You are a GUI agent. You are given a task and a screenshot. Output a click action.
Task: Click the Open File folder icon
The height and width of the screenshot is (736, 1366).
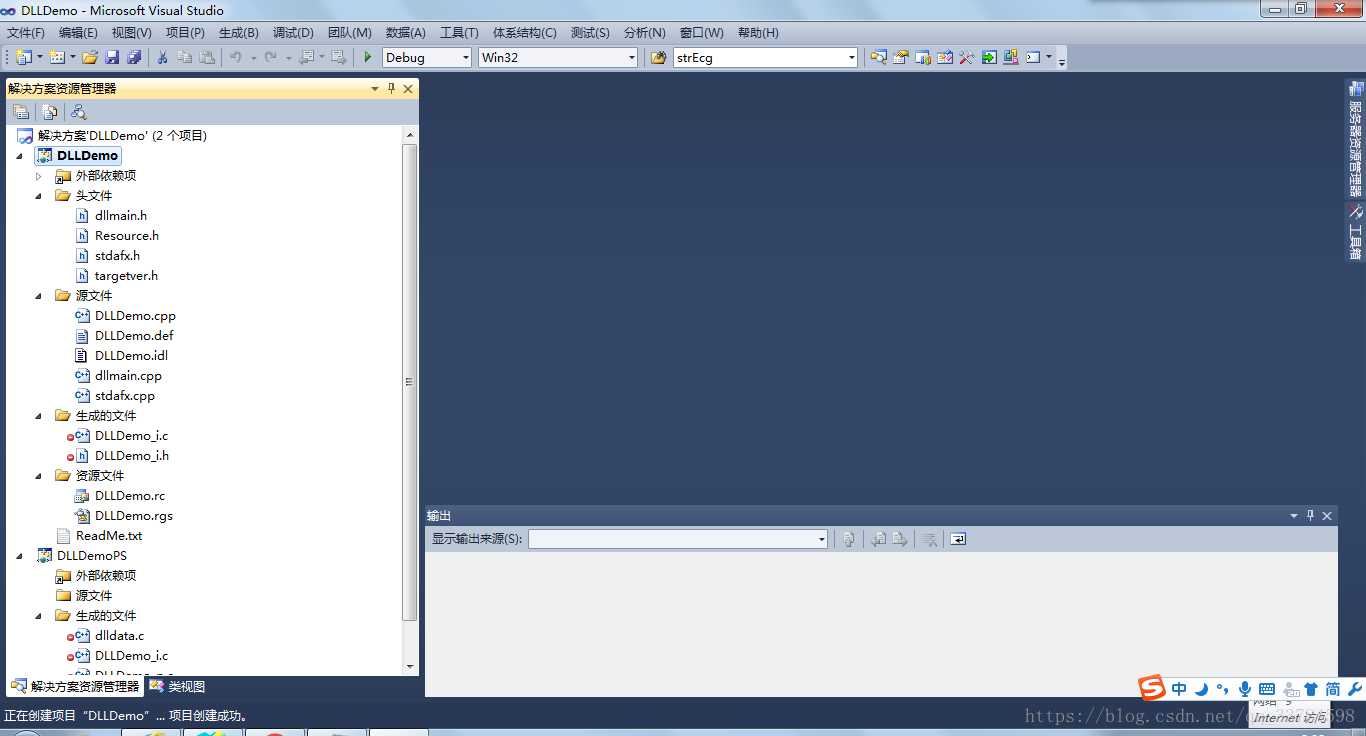pos(90,57)
